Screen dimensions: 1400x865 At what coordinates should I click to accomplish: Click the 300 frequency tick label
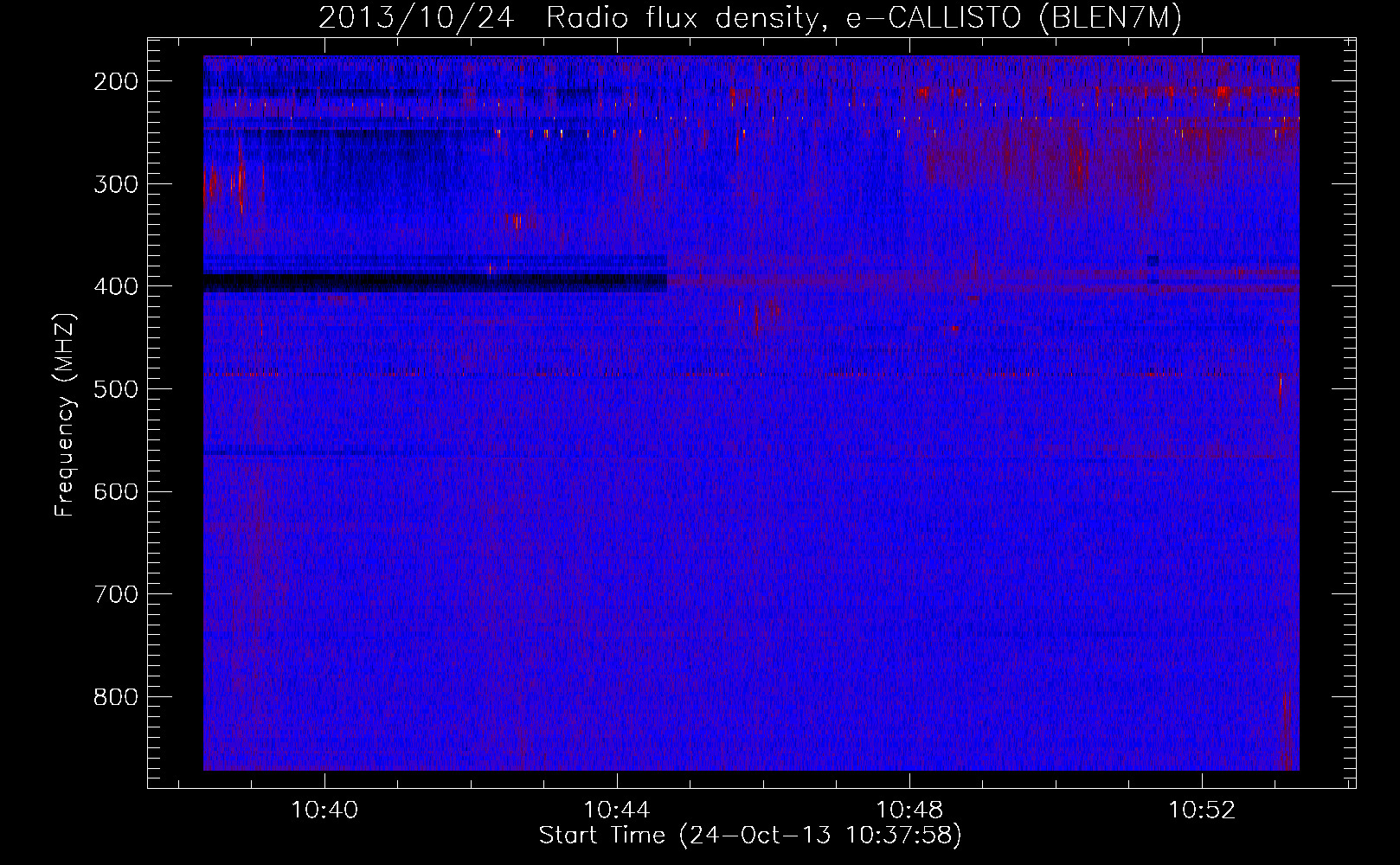(116, 184)
